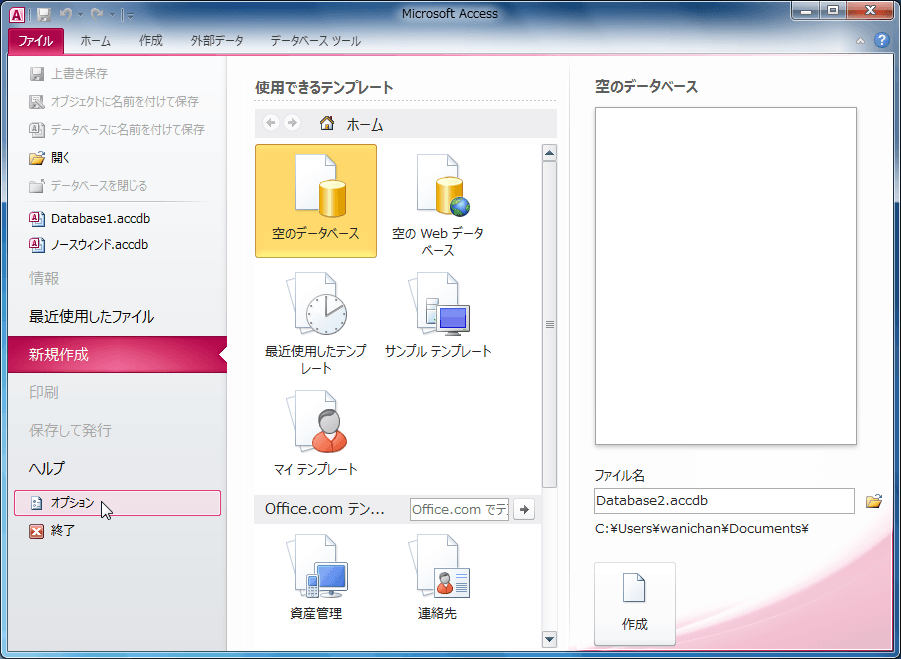Click the Save icon in quick access toolbar

pyautogui.click(x=44, y=14)
